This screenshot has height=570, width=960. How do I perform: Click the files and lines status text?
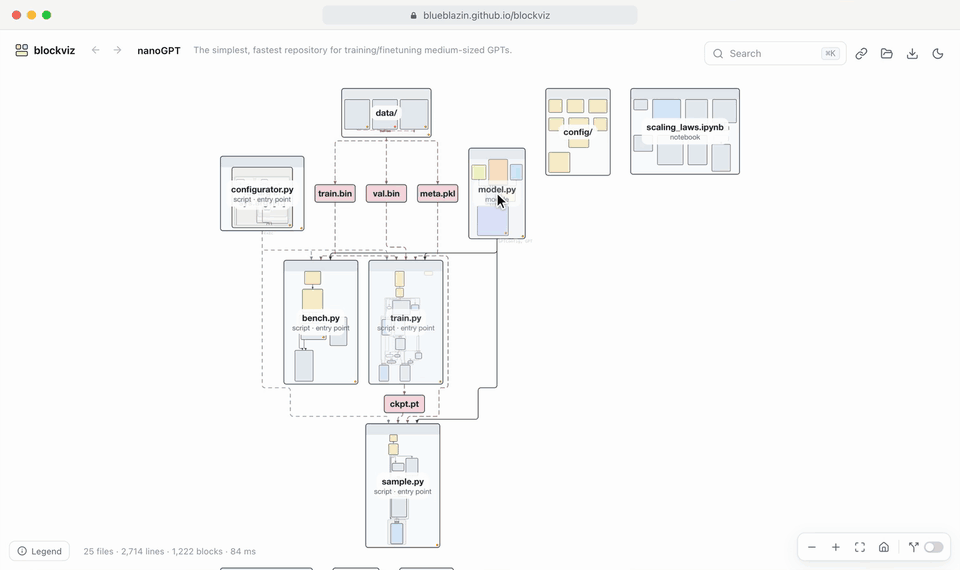click(170, 552)
